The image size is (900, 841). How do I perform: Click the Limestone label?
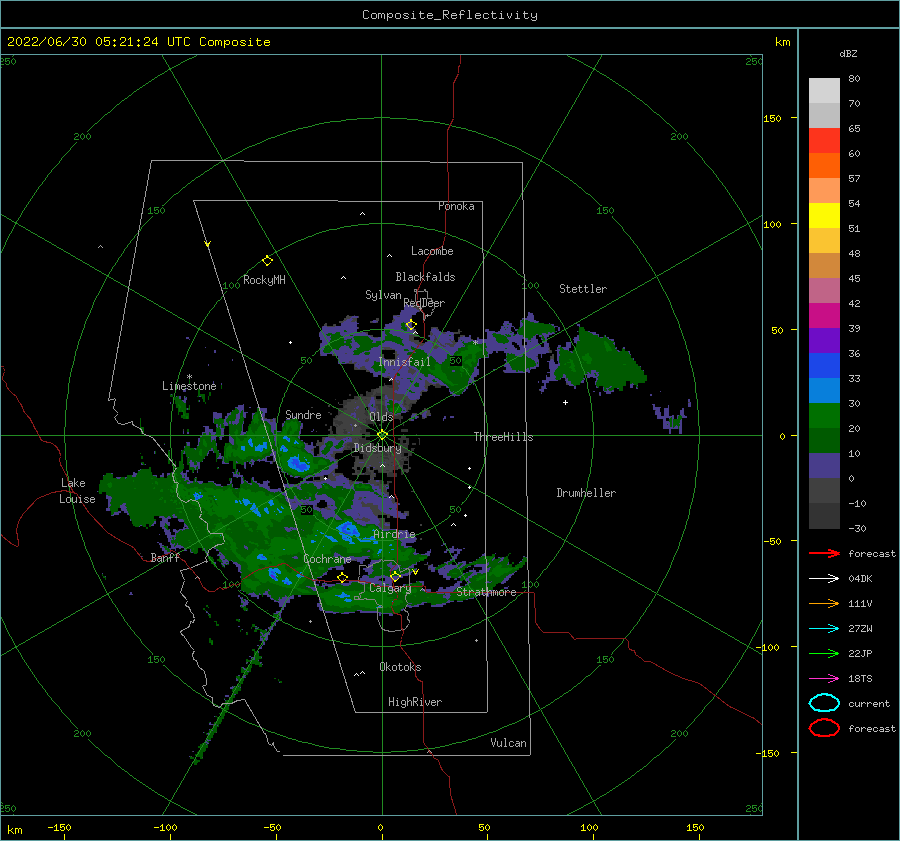coord(189,386)
